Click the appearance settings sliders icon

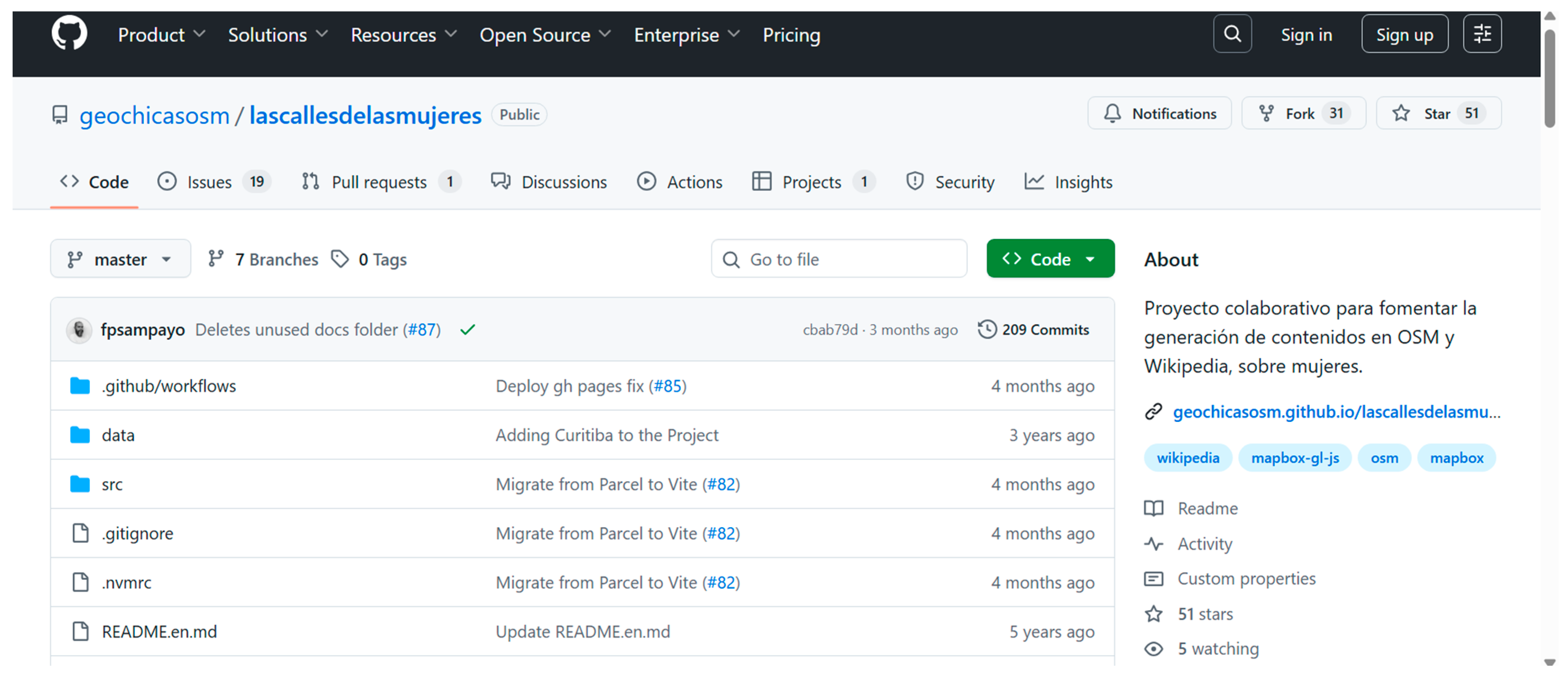click(1482, 34)
